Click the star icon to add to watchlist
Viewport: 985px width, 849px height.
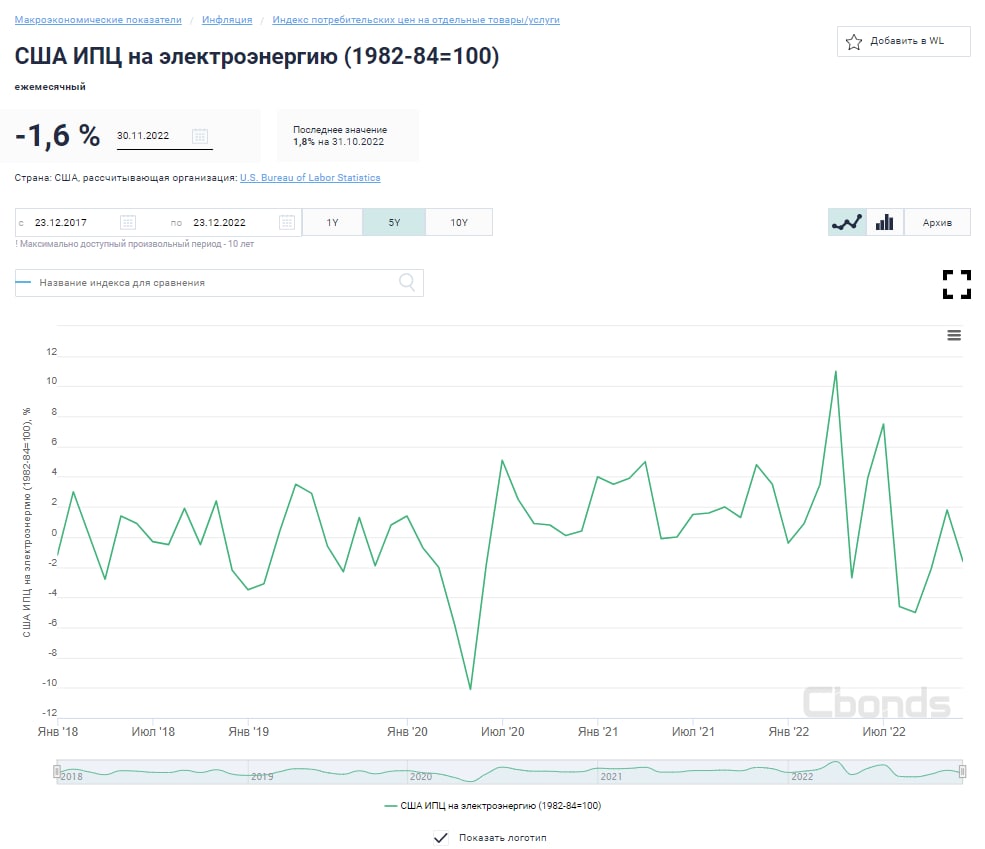coord(854,42)
